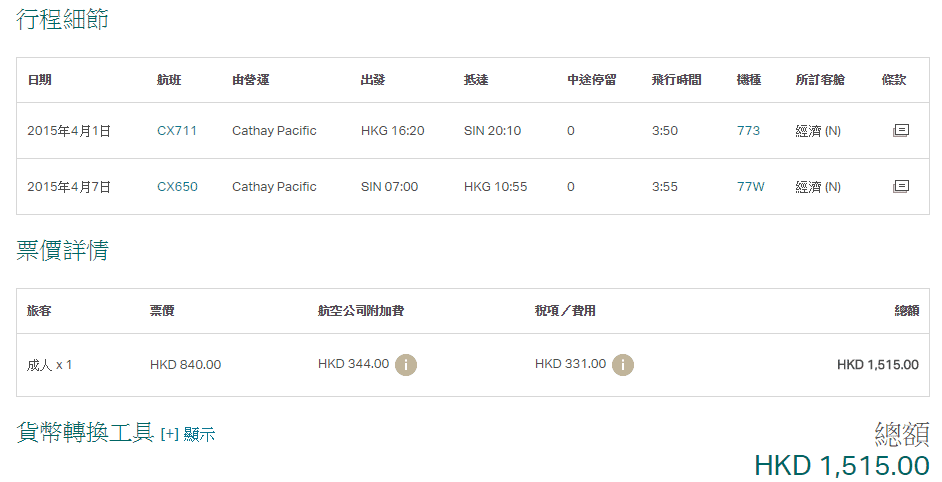Click the 票價詳情 section heading
Viewport: 942px width, 482px height.
click(62, 250)
